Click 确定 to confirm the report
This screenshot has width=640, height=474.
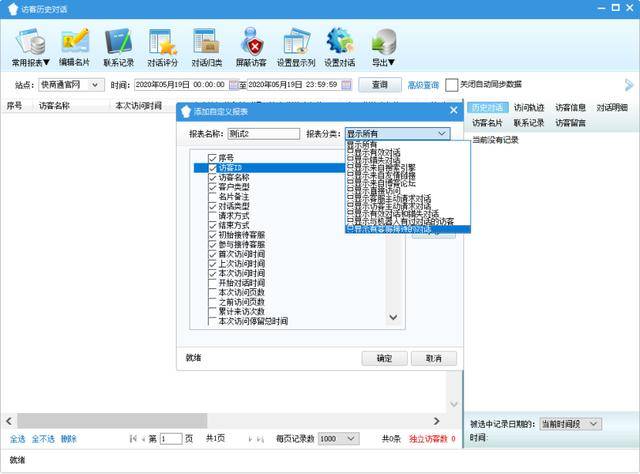click(x=384, y=358)
